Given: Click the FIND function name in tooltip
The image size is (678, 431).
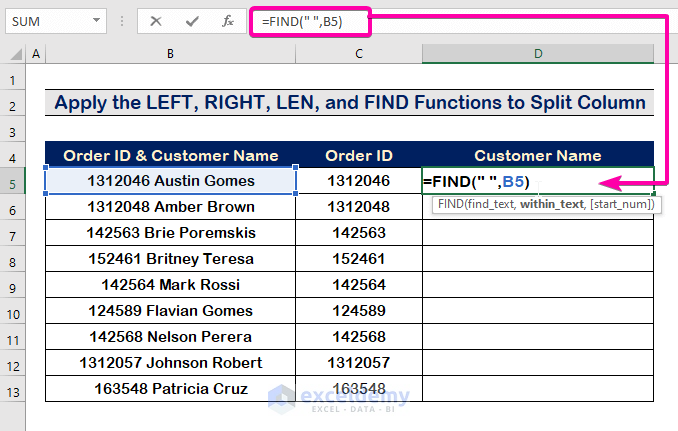Looking at the screenshot, I should [x=450, y=205].
